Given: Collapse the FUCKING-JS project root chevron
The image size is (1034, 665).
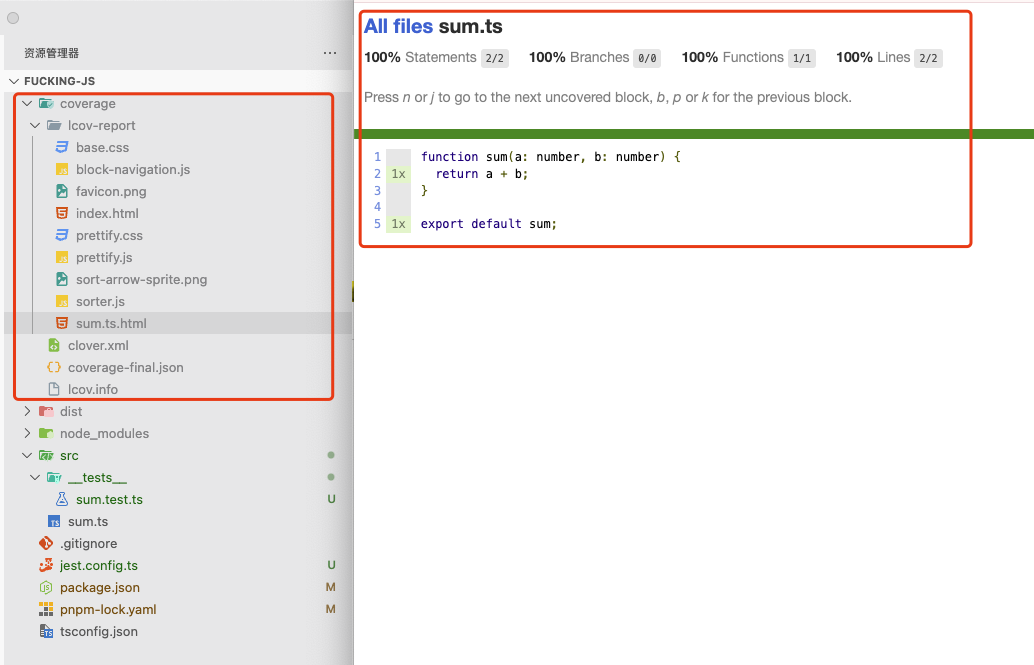Looking at the screenshot, I should tap(14, 81).
